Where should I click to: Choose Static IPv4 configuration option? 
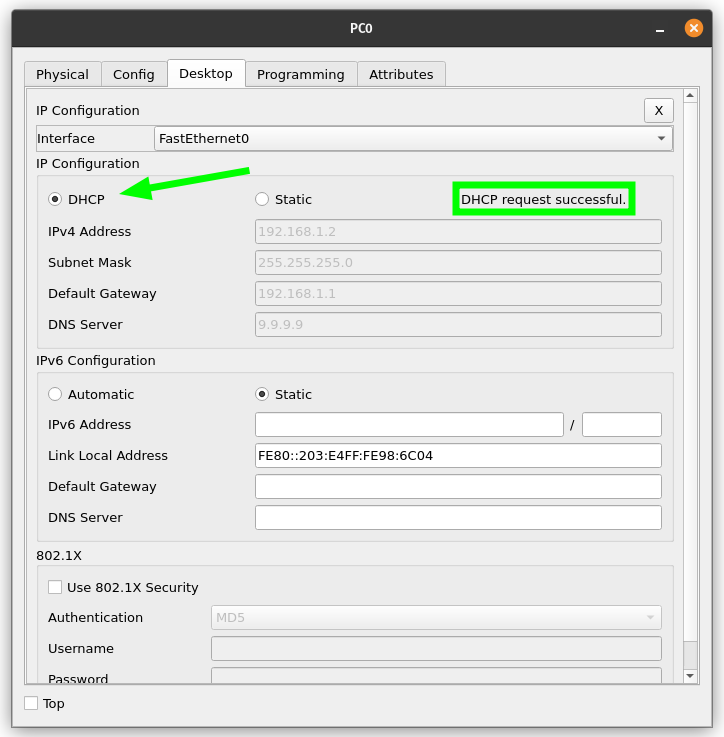click(x=262, y=200)
